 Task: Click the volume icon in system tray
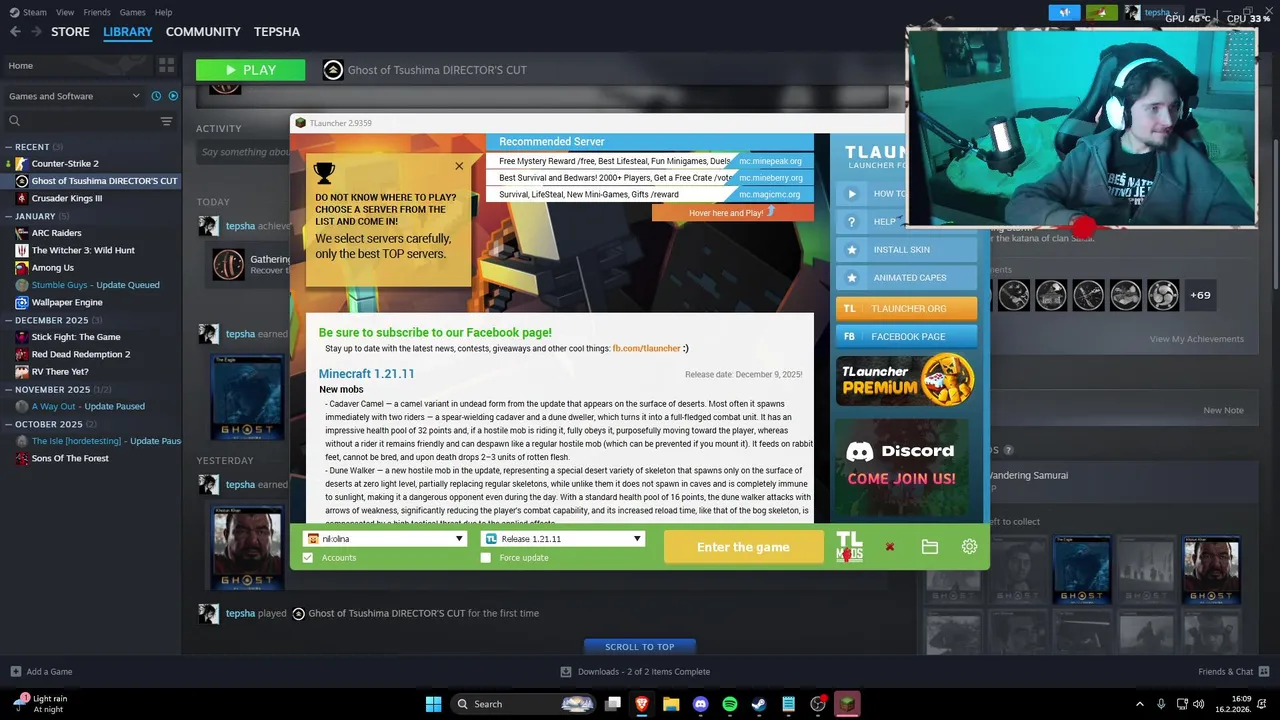pos(1198,704)
